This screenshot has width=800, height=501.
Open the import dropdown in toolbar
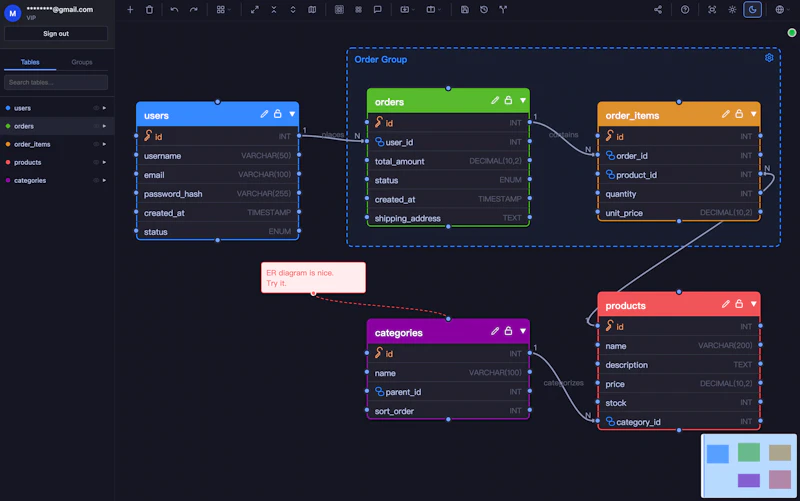(407, 10)
